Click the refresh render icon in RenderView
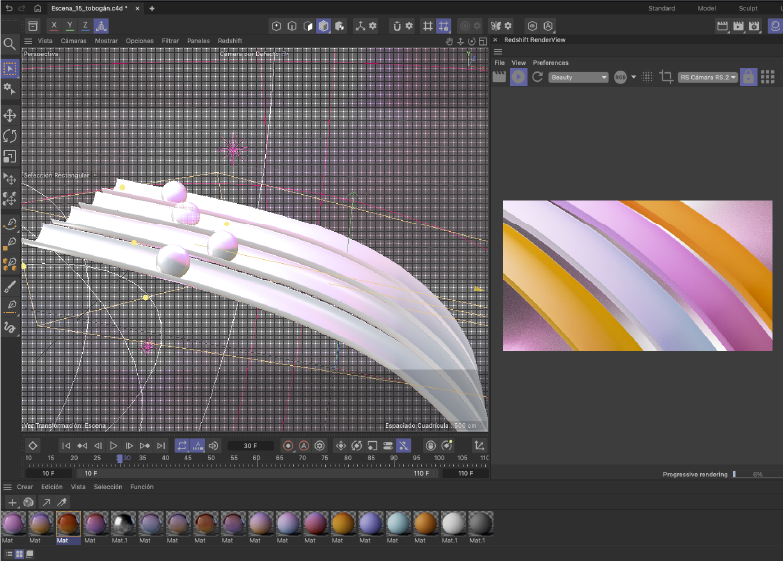Screen dimensions: 784x562 (x=537, y=77)
